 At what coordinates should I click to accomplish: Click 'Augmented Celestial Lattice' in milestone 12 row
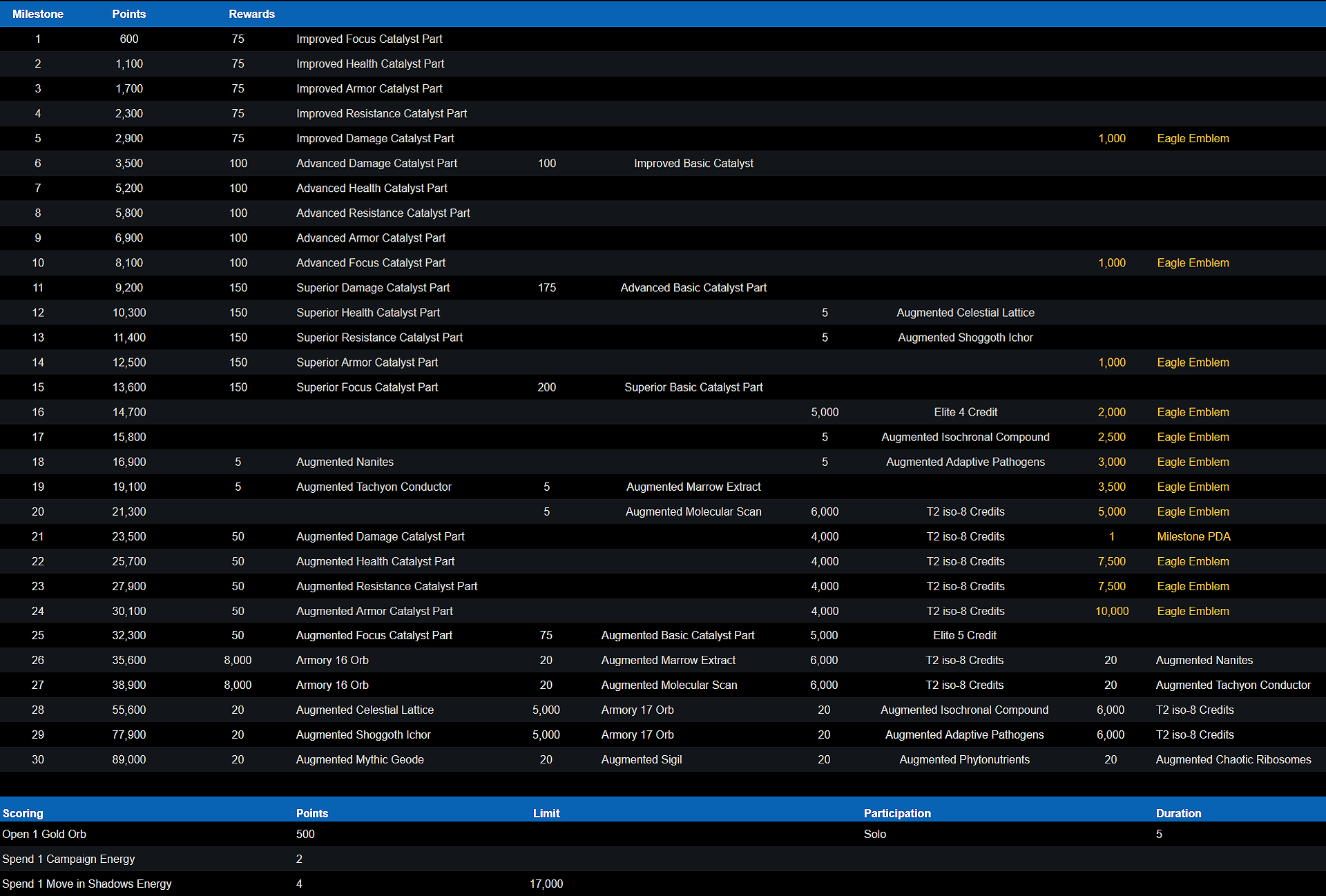(x=965, y=313)
